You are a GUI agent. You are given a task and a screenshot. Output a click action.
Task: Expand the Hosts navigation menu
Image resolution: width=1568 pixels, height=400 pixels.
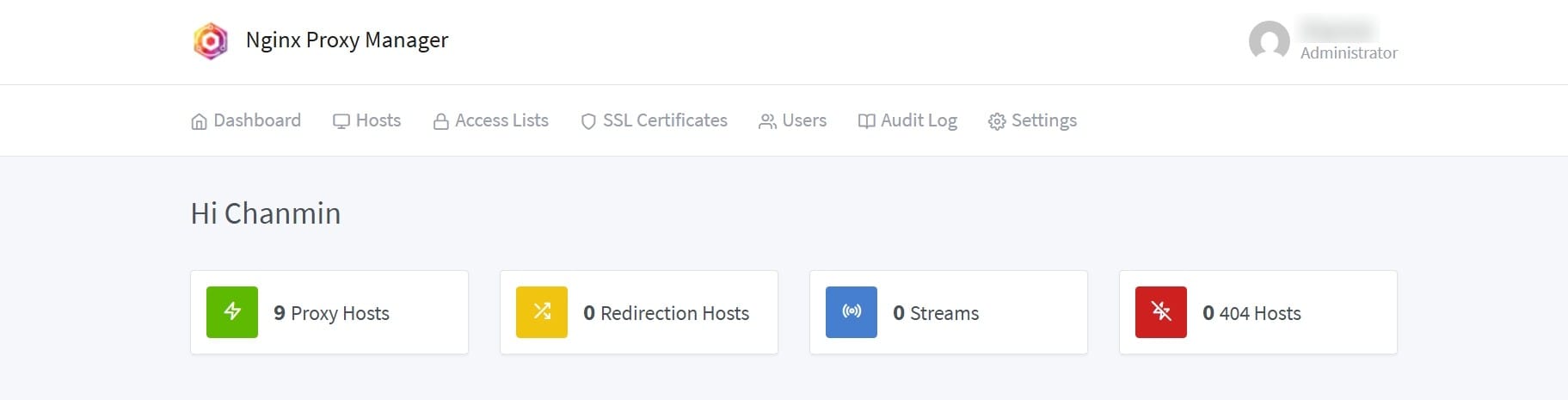tap(367, 120)
